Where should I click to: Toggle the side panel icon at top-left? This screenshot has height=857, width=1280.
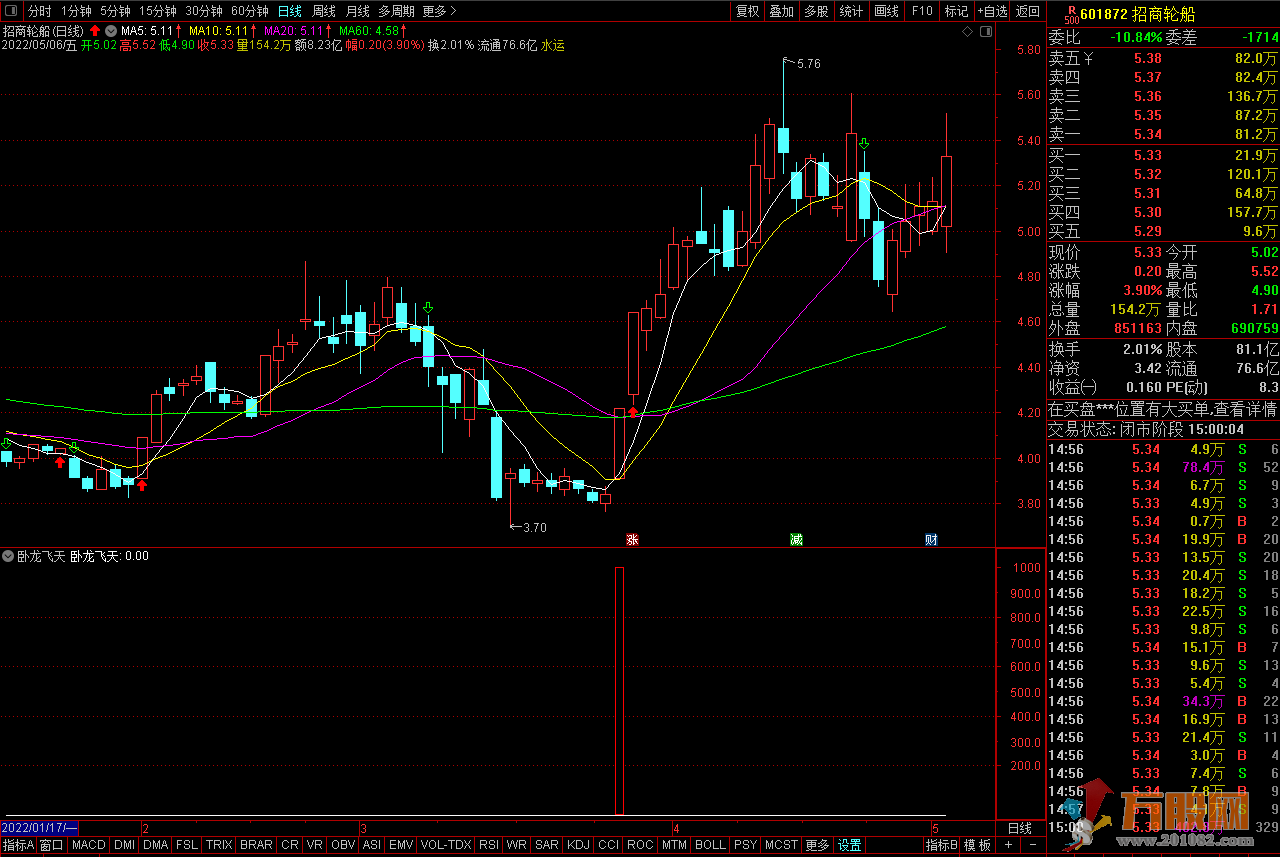click(10, 11)
